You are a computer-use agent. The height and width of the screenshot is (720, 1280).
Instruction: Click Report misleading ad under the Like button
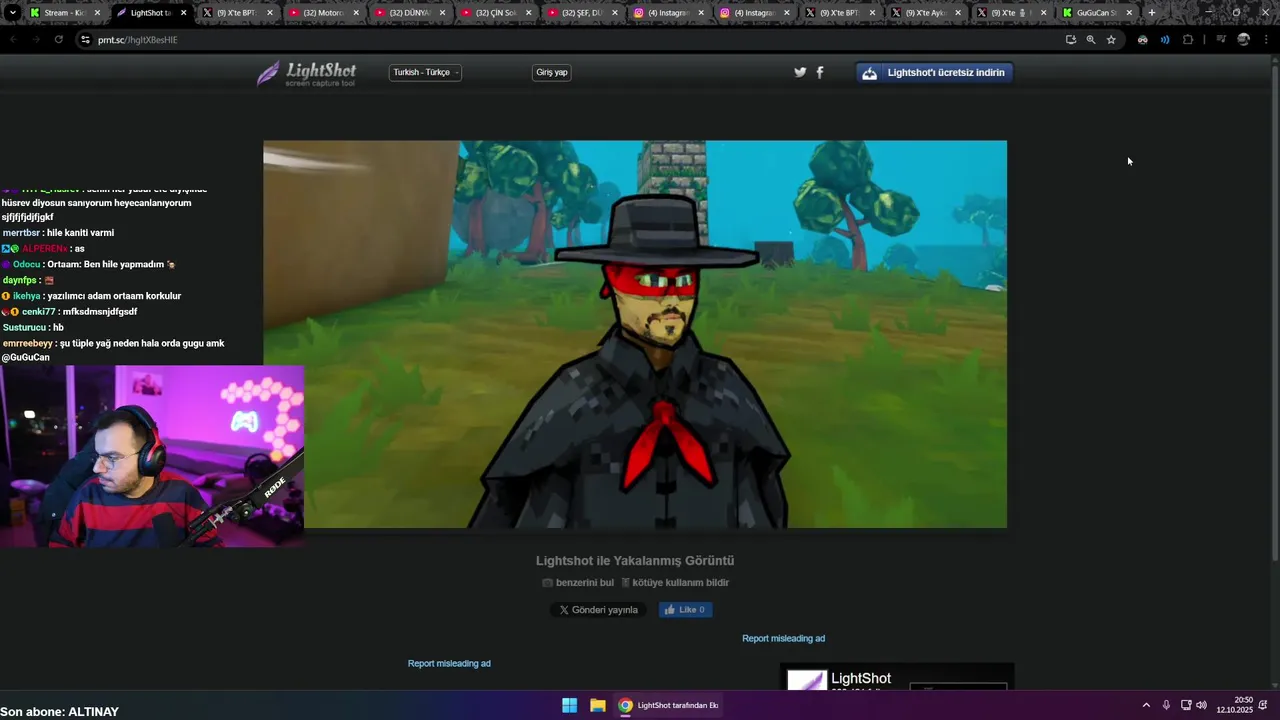pyautogui.click(x=783, y=638)
